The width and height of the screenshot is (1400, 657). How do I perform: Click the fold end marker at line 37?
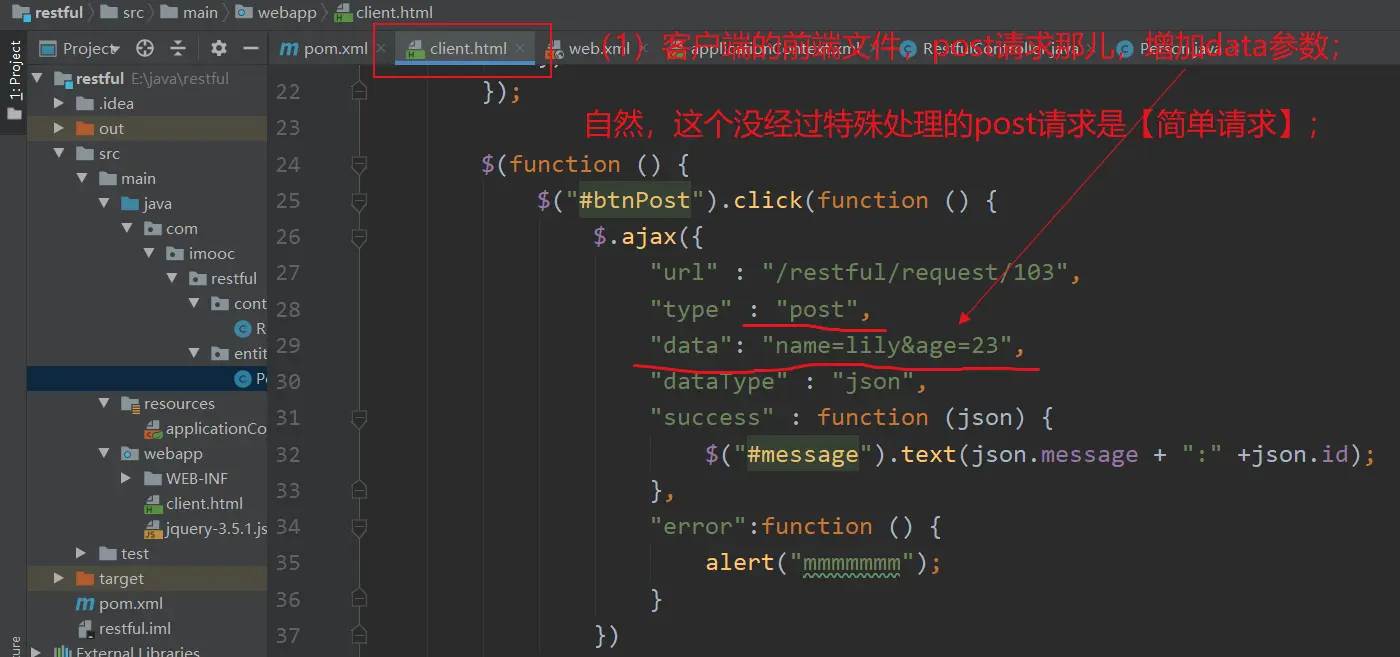pos(359,635)
